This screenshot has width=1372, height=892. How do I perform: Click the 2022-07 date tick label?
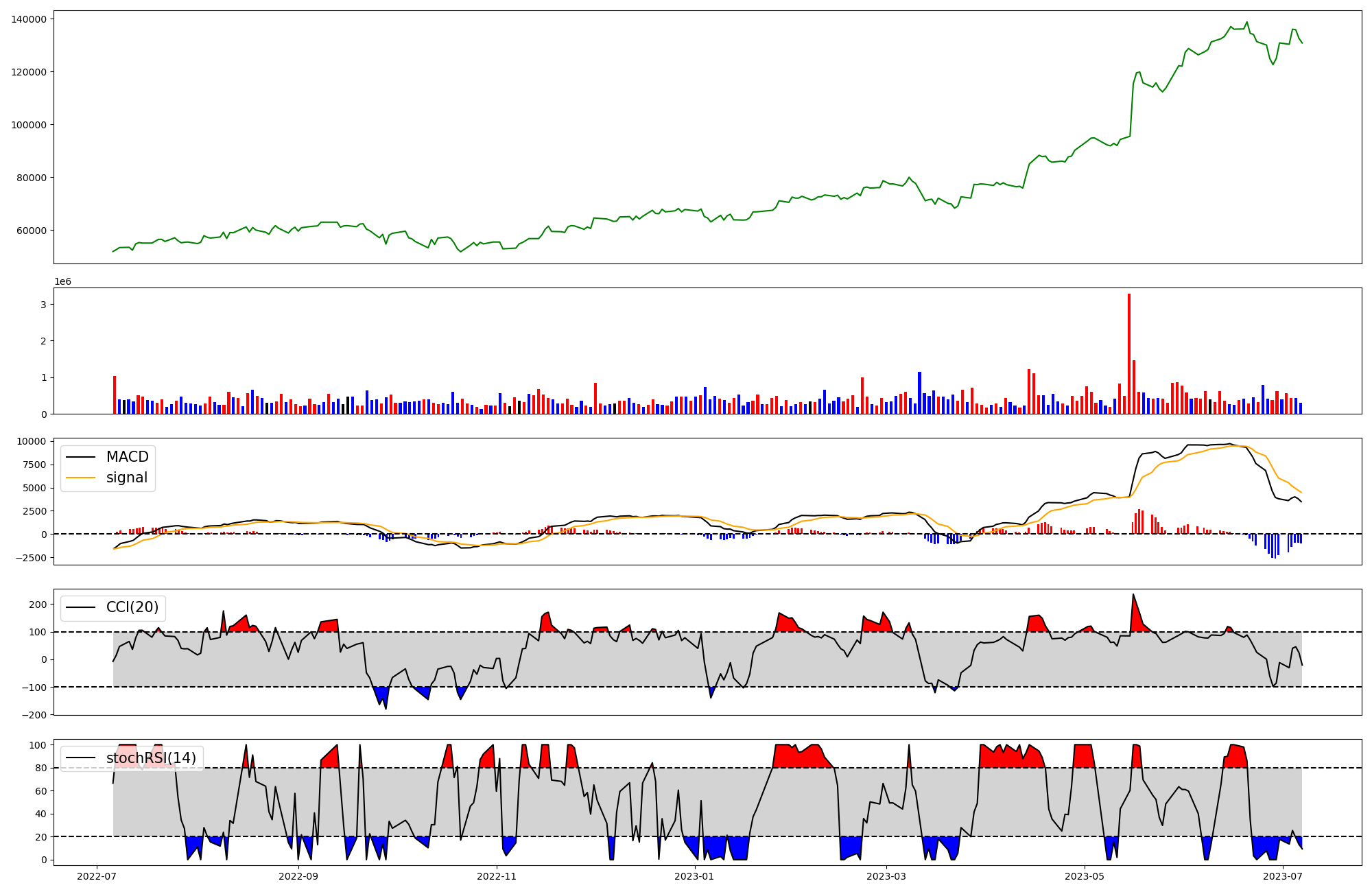tap(96, 876)
